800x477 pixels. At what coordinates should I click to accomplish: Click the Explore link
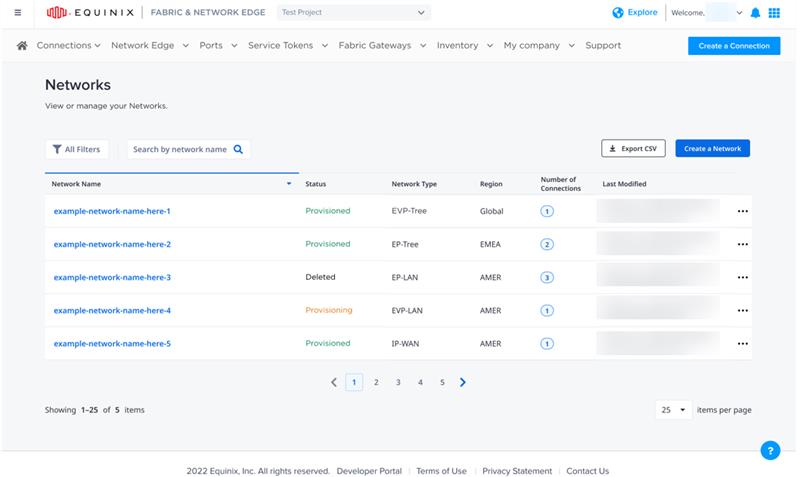pos(642,12)
